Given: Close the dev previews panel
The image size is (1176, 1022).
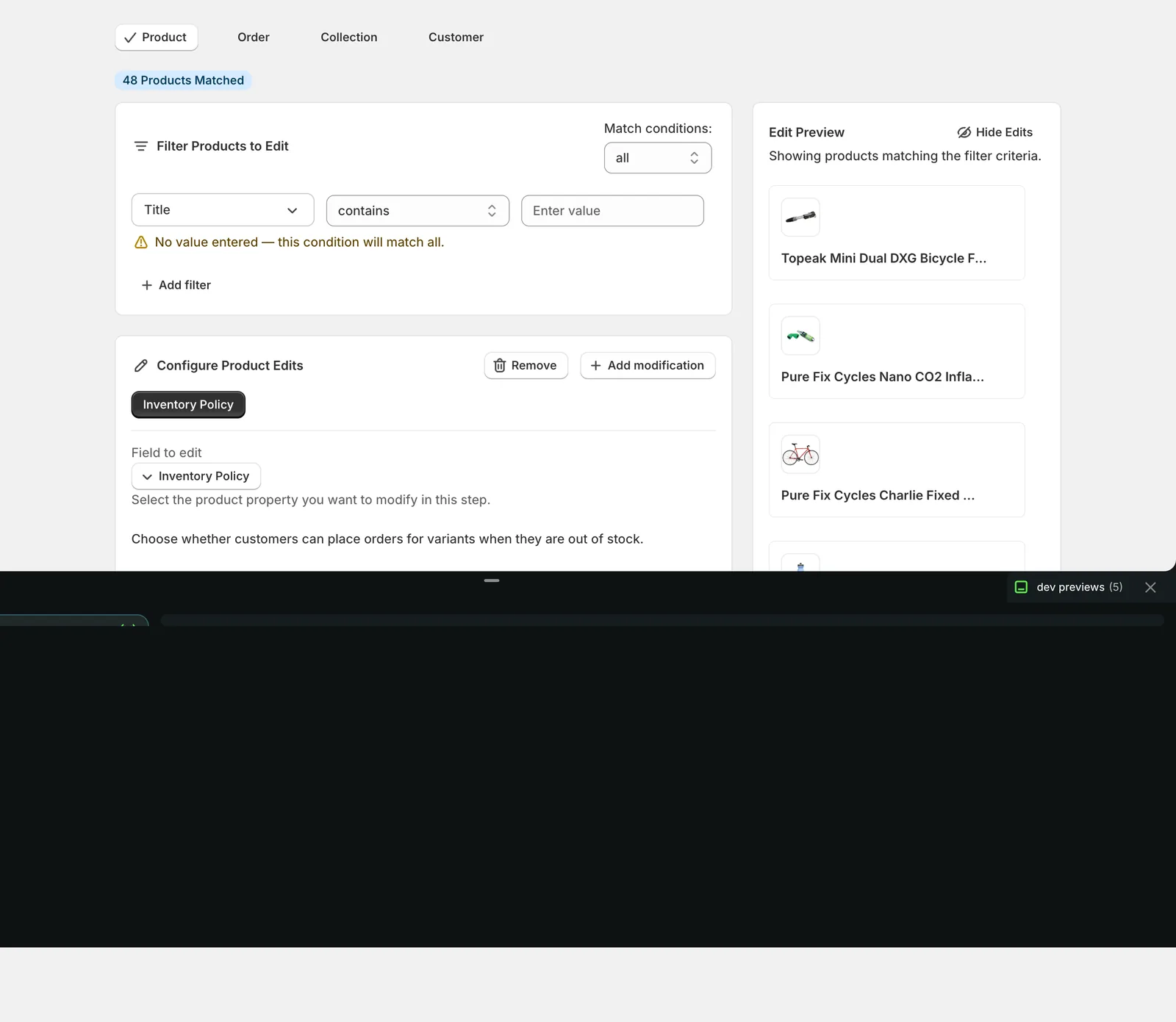Looking at the screenshot, I should click(x=1150, y=587).
